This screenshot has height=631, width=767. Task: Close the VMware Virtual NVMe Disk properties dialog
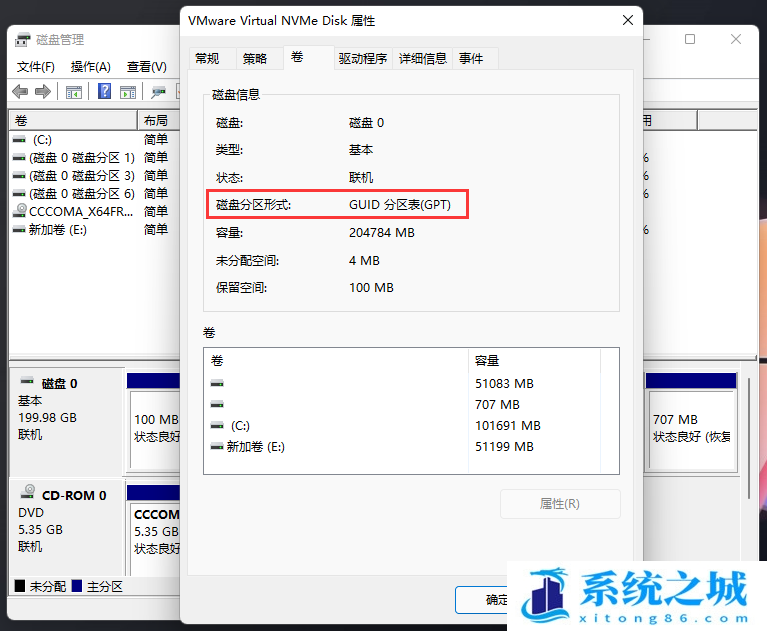[x=628, y=20]
